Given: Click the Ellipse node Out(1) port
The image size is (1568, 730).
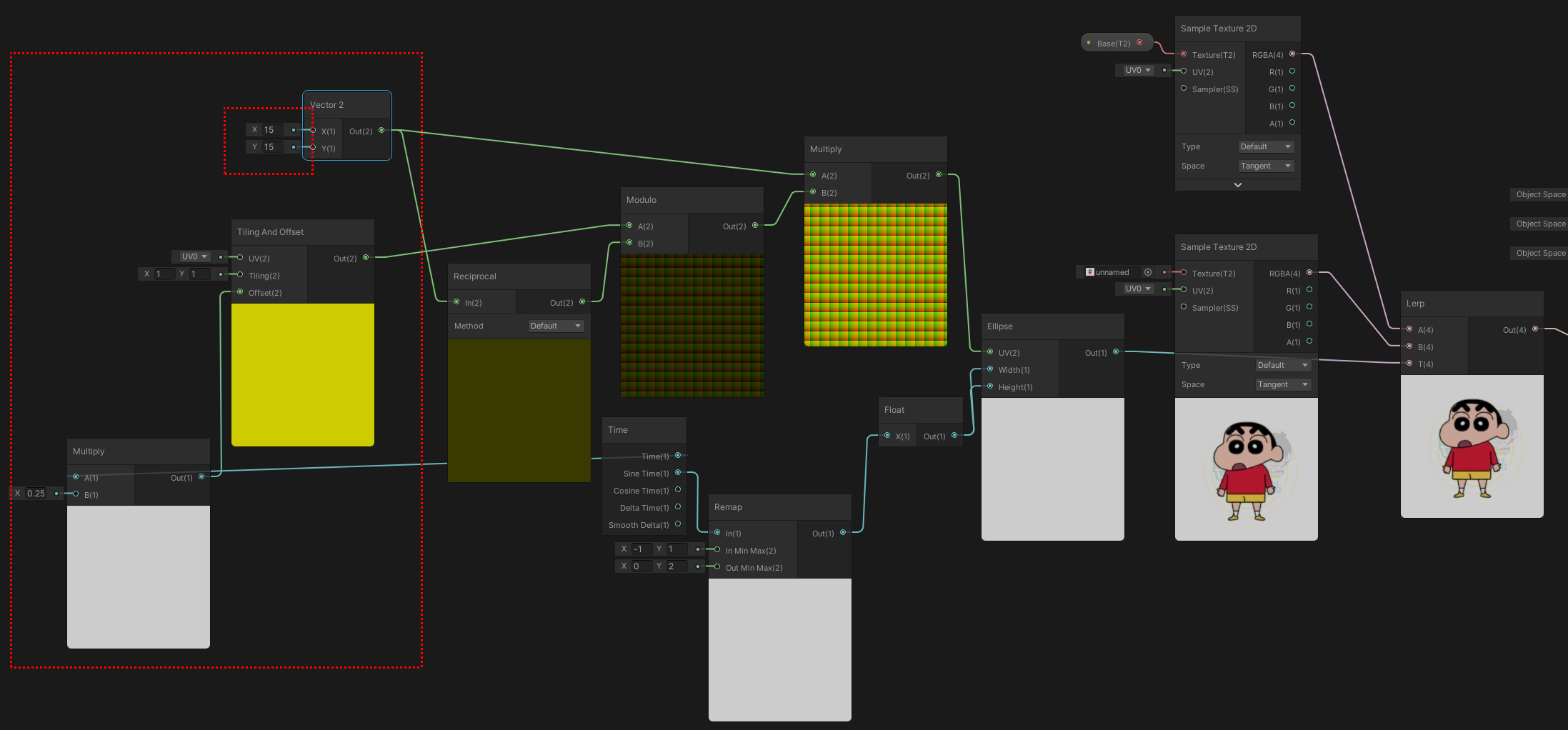Looking at the screenshot, I should pyautogui.click(x=1116, y=351).
